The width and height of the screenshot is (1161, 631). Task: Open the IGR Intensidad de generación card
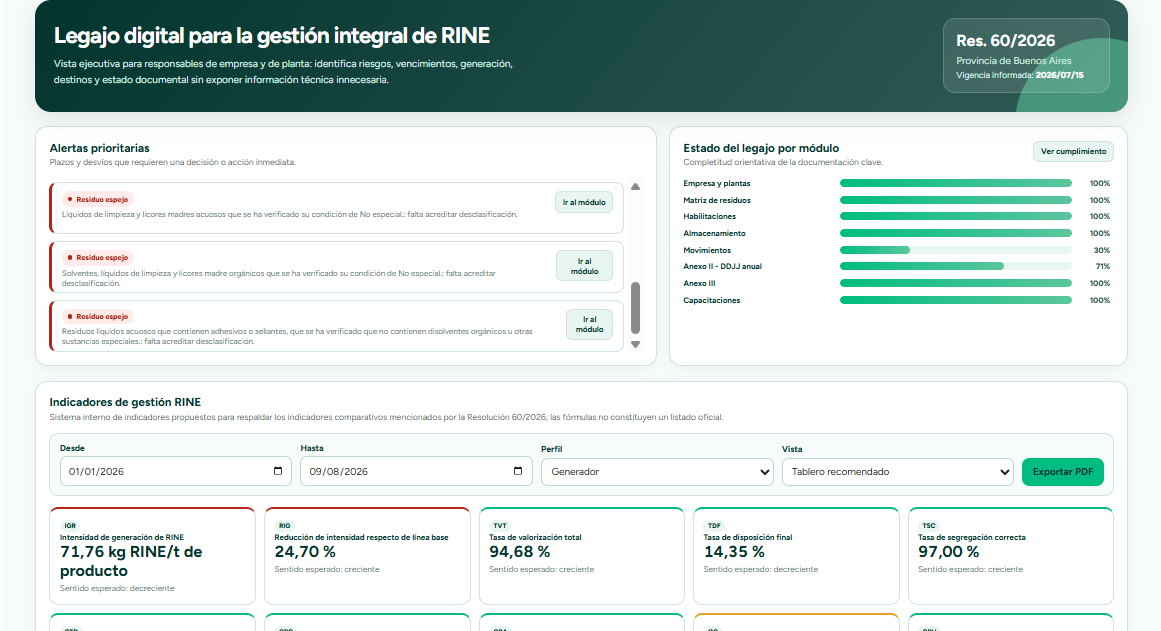point(153,555)
